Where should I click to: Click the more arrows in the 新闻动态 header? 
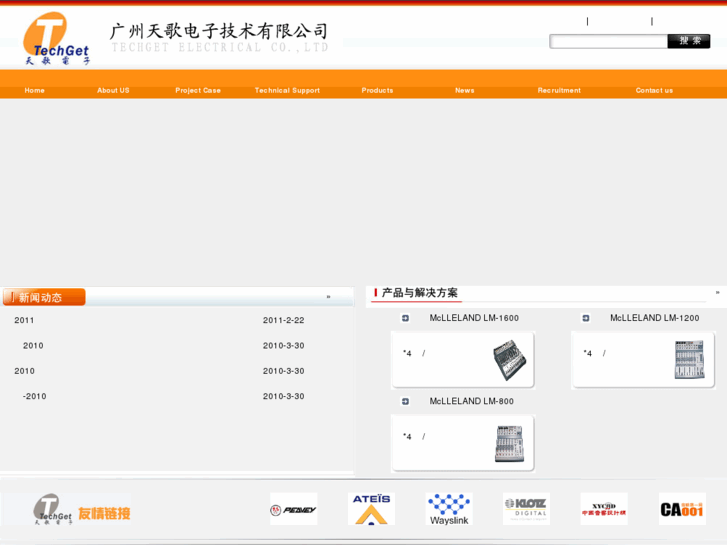328,296
